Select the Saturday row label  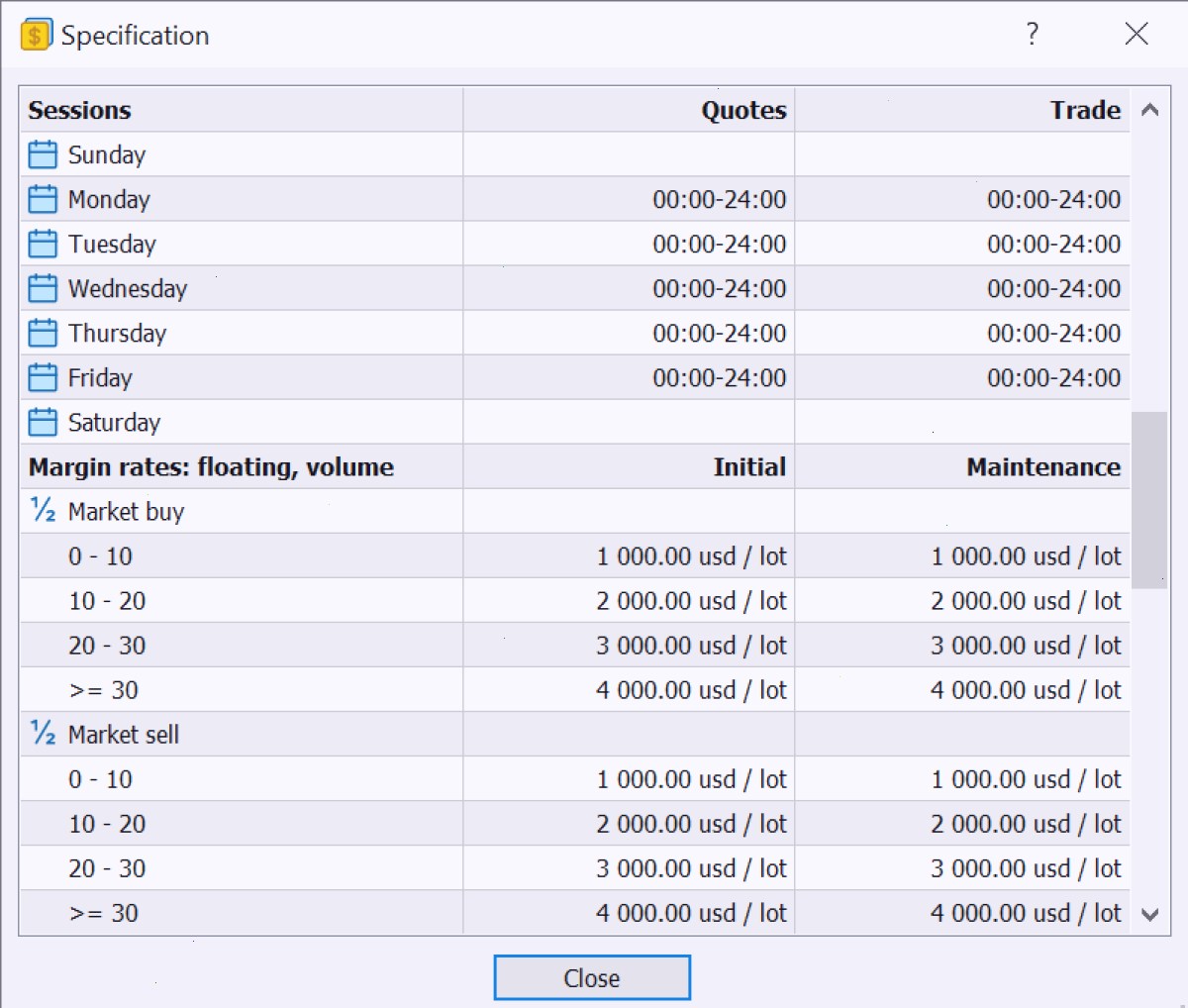pyautogui.click(x=114, y=423)
